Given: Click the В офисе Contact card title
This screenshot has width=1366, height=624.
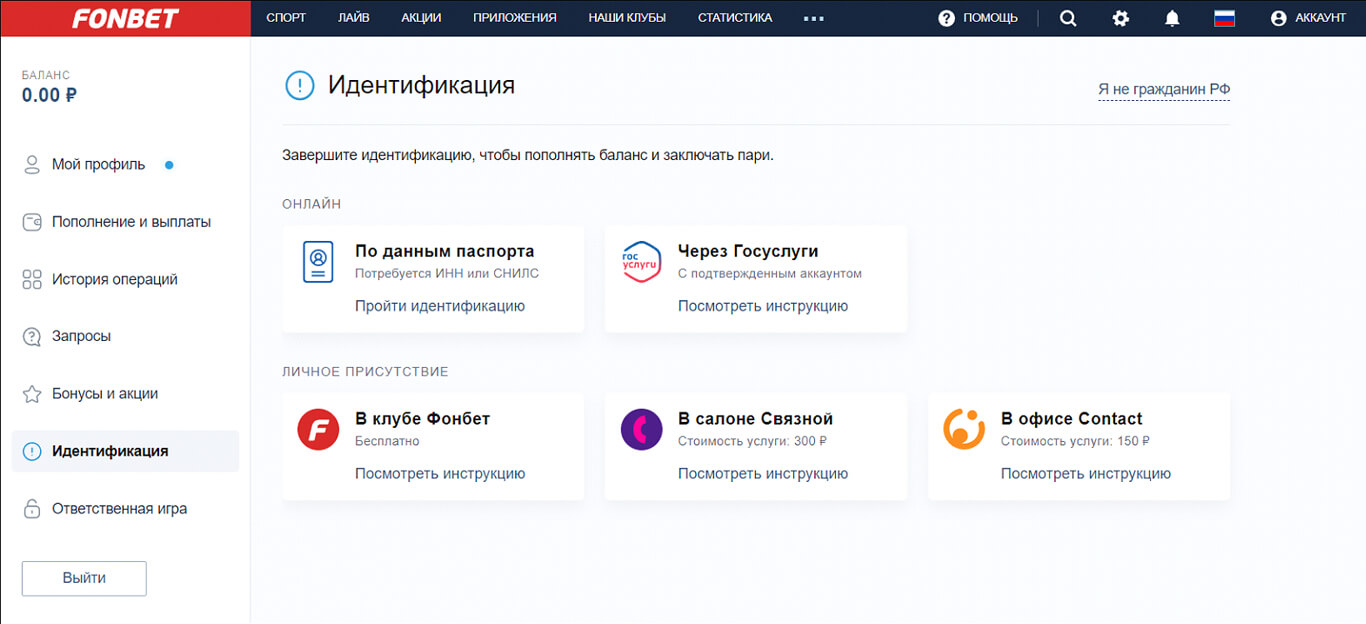Looking at the screenshot, I should (1072, 419).
